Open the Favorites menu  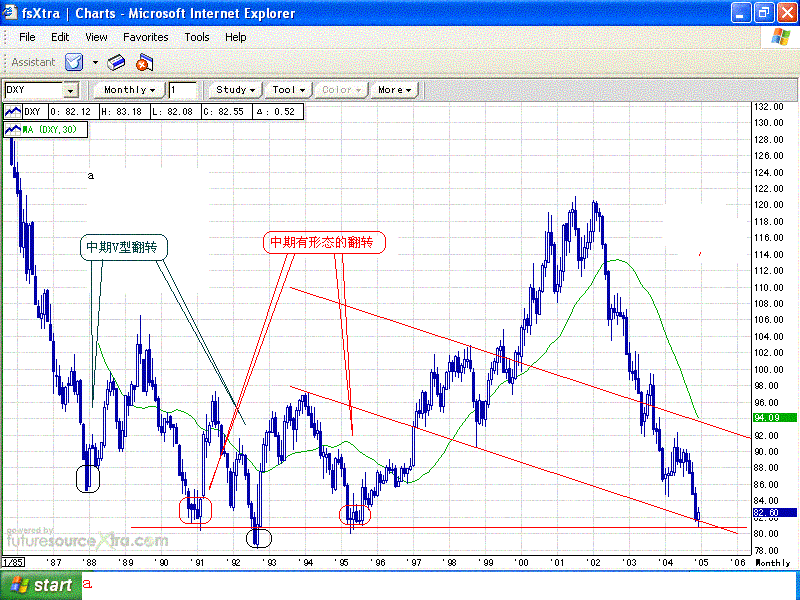tap(146, 37)
